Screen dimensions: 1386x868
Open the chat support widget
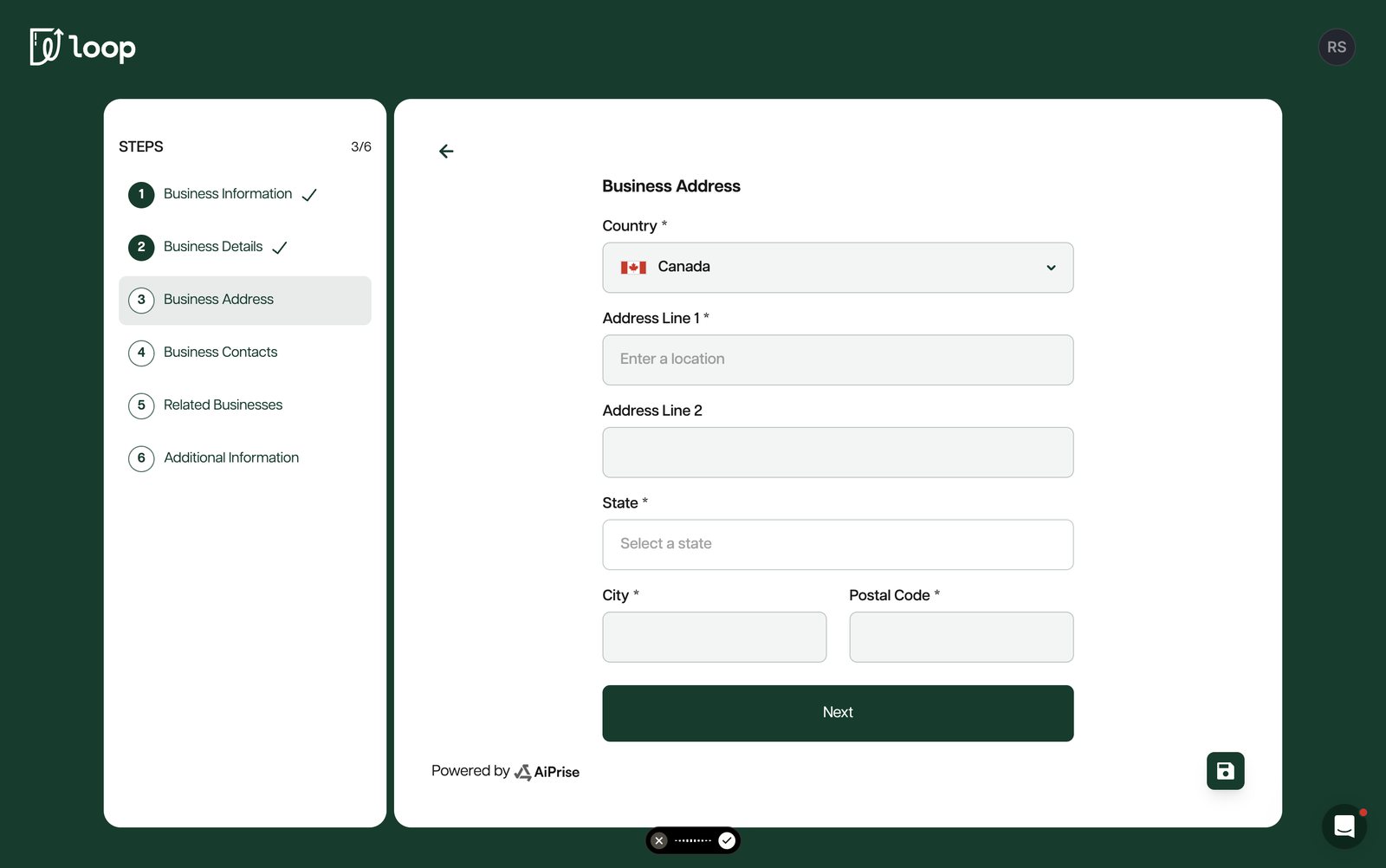tap(1344, 826)
